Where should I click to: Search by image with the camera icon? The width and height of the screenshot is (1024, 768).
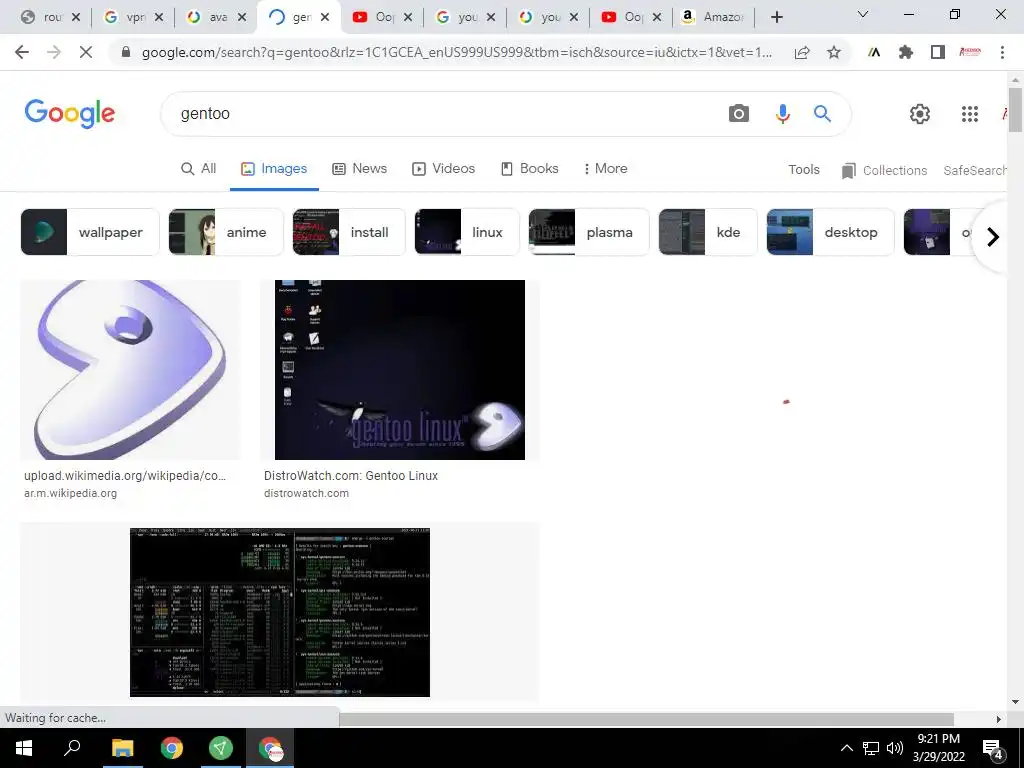coord(739,114)
